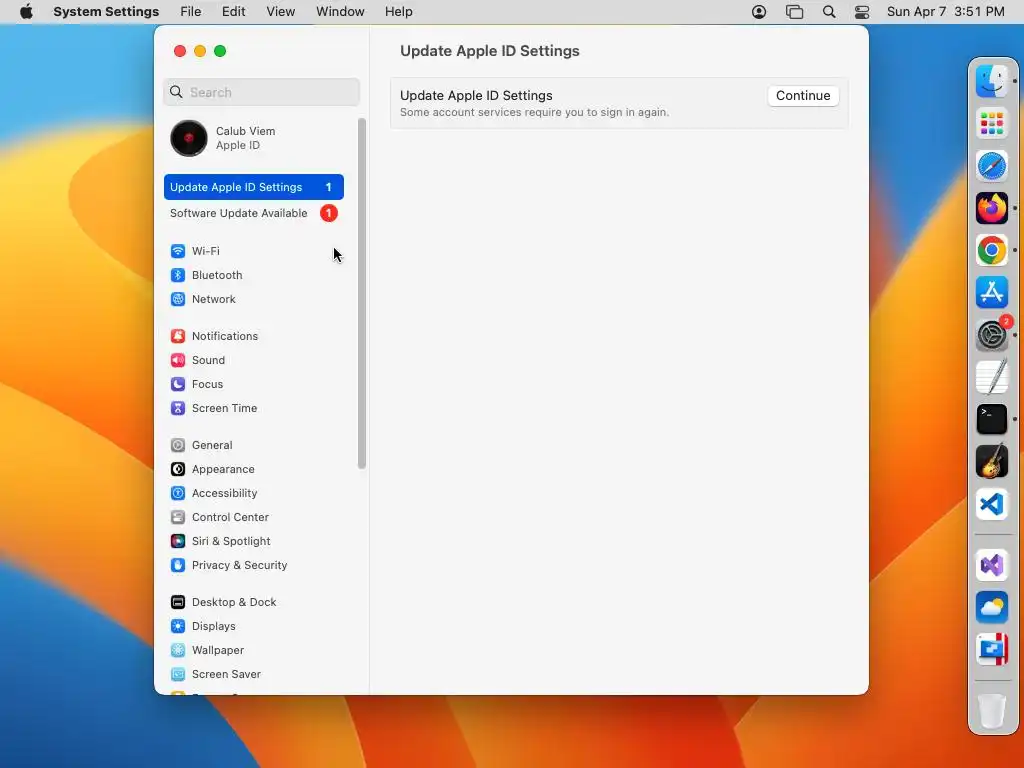Open Screen Time hourglass icon
This screenshot has width=1024, height=768.
178,408
